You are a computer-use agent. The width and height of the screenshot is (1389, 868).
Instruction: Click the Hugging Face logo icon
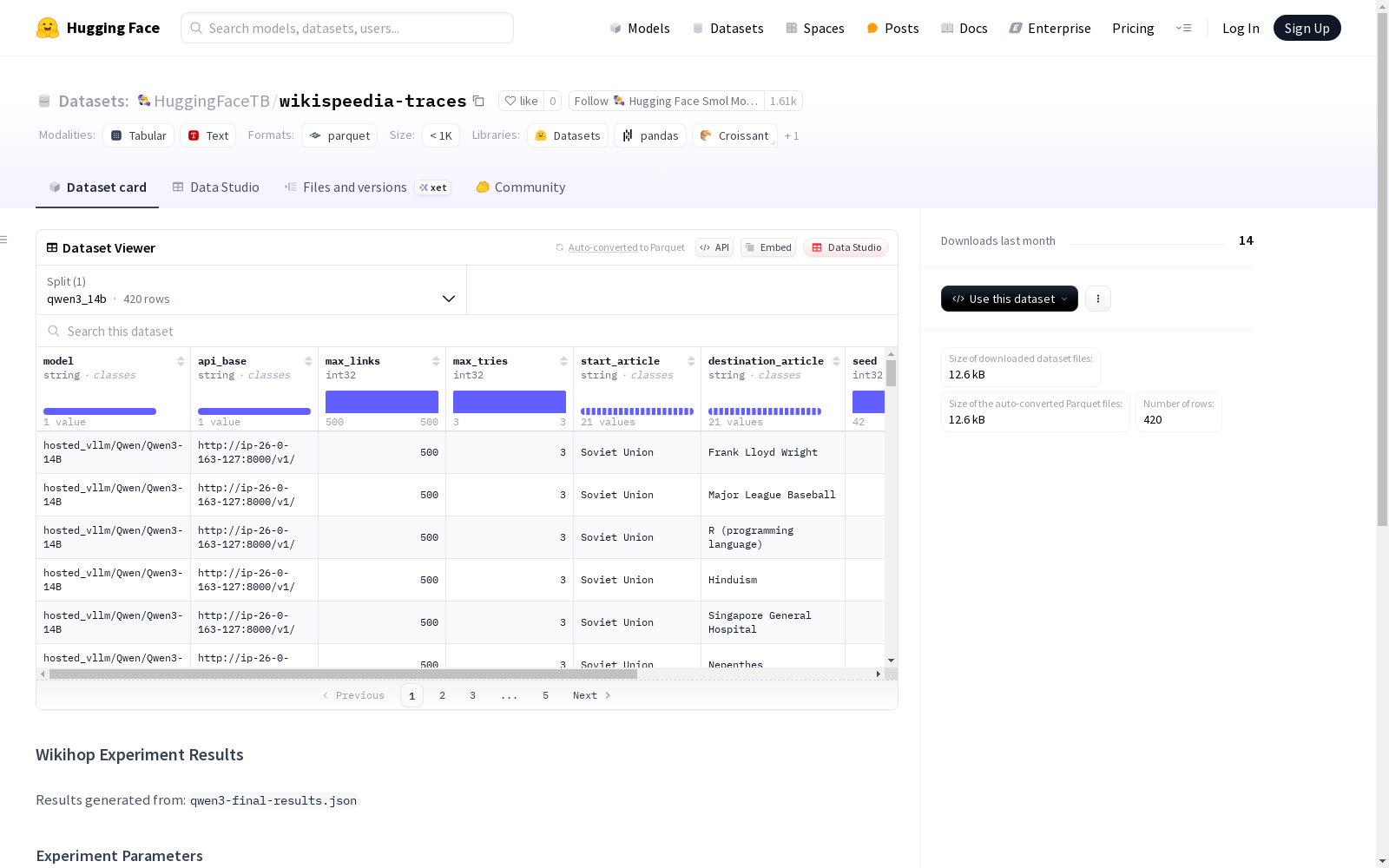pyautogui.click(x=48, y=28)
